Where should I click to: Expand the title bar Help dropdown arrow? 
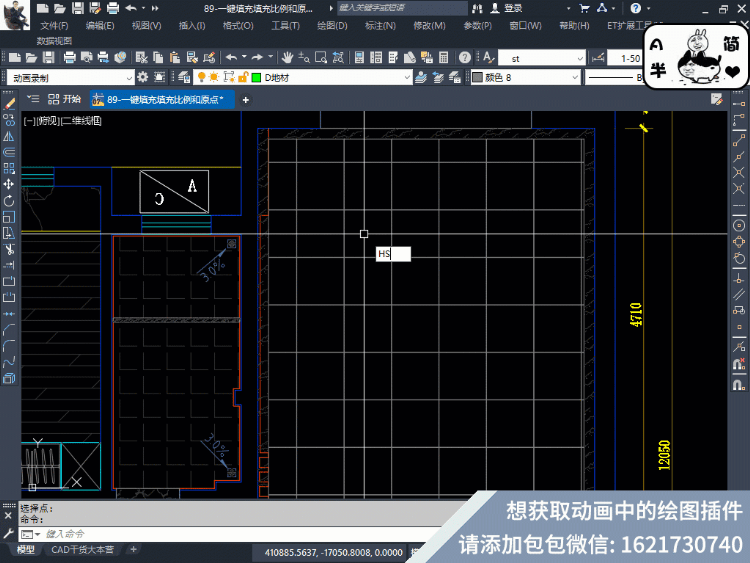pyautogui.click(x=649, y=8)
